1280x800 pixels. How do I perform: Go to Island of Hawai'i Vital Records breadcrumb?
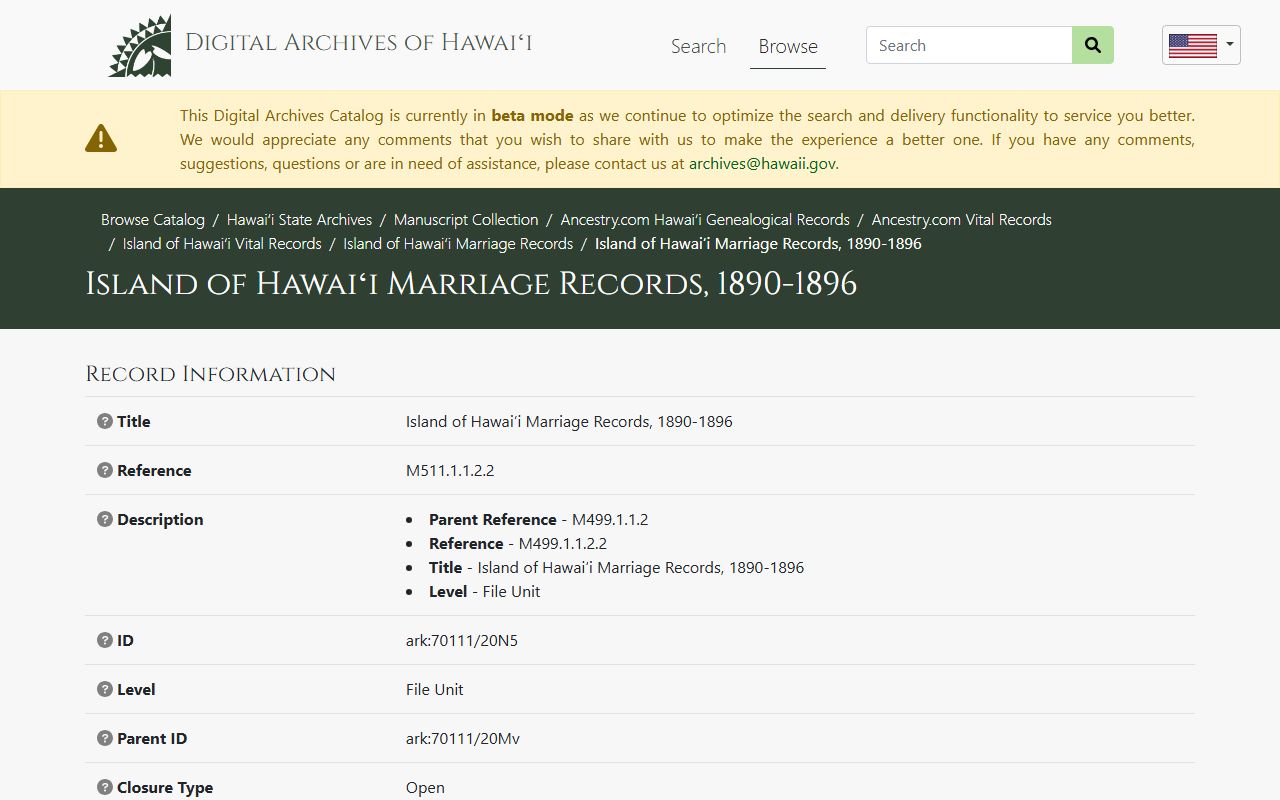pos(222,243)
